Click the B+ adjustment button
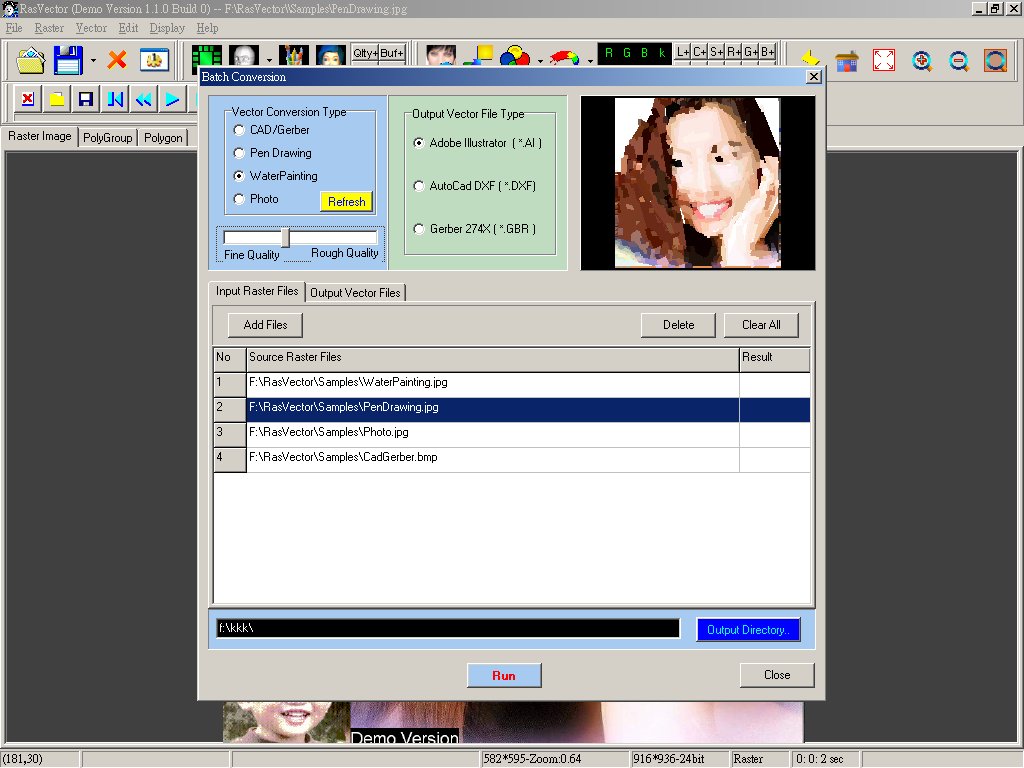Image resolution: width=1024 pixels, height=768 pixels. click(x=768, y=52)
